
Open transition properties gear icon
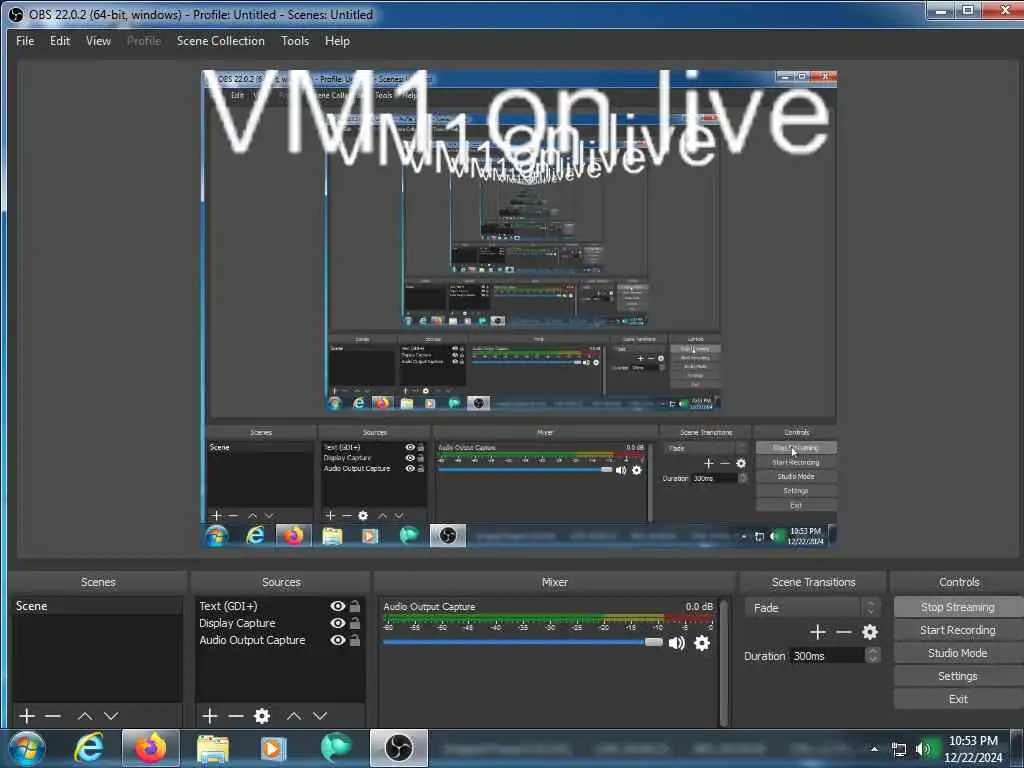point(870,632)
